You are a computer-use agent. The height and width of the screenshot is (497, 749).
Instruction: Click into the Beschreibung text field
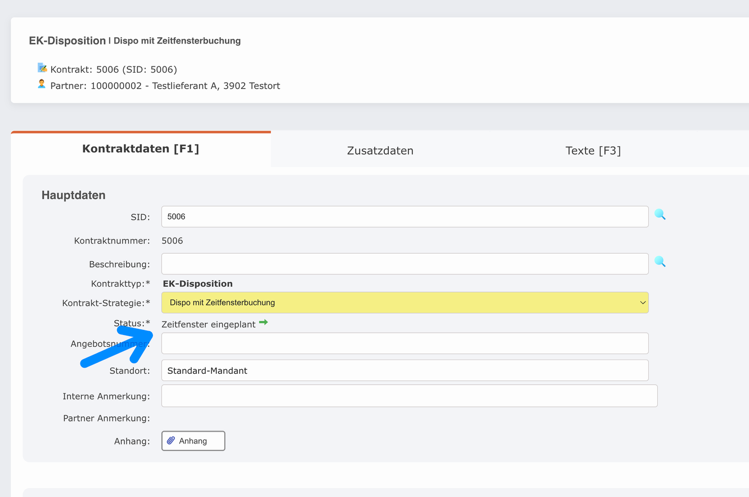coord(404,264)
